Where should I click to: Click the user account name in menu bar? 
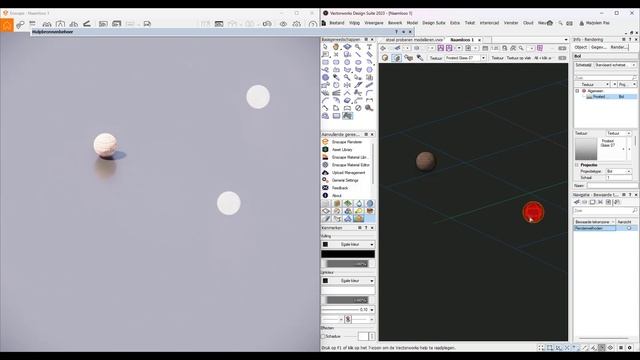[x=598, y=23]
